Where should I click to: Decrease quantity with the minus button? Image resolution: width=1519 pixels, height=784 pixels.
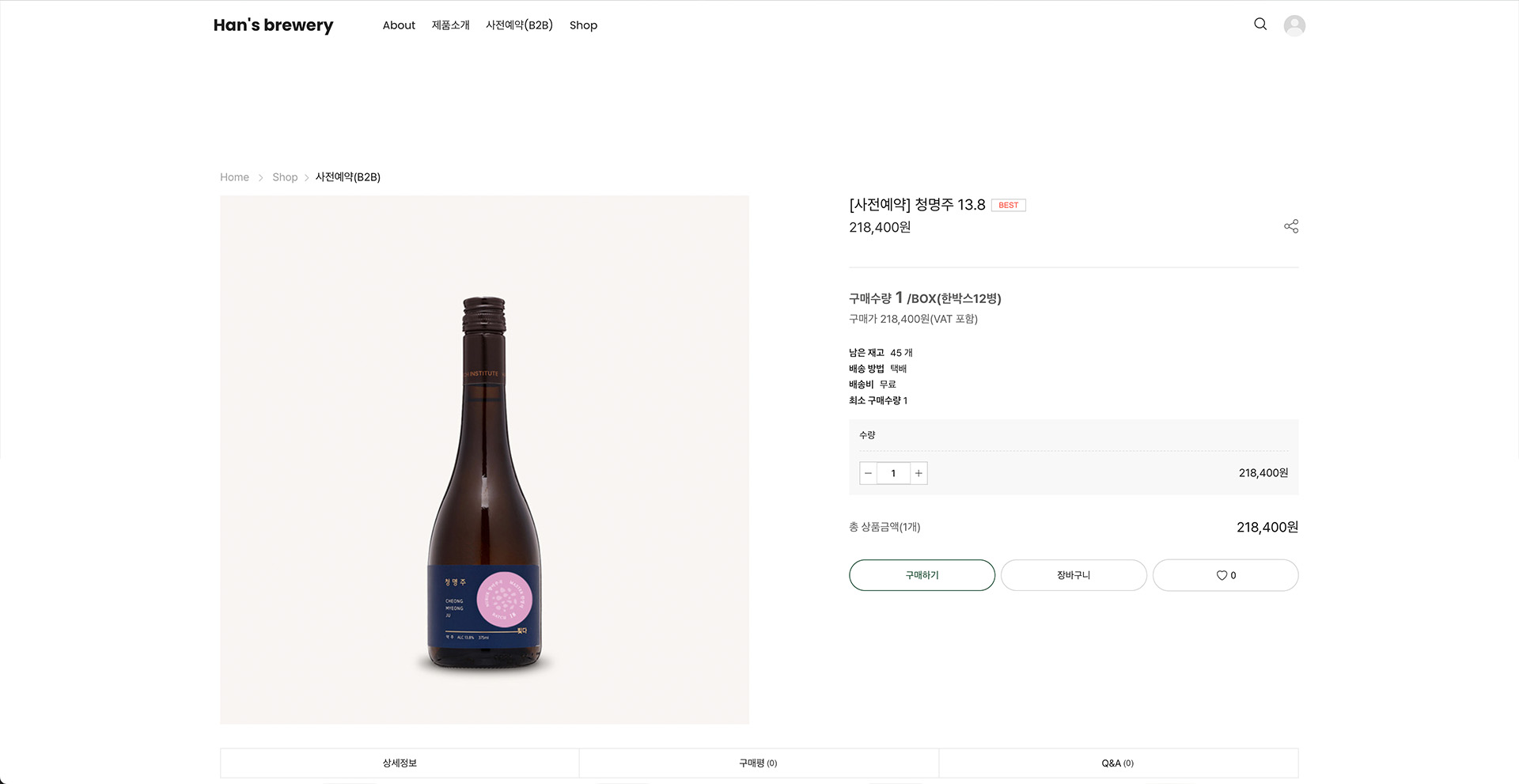868,473
